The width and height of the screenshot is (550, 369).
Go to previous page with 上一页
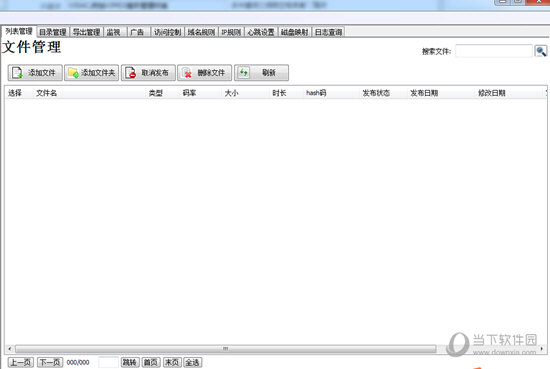[x=21, y=362]
